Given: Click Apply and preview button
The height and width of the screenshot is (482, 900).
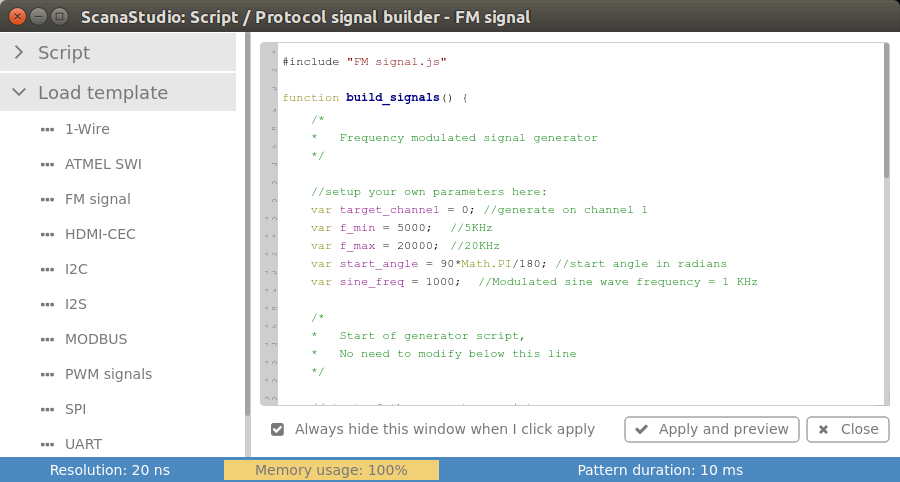Looking at the screenshot, I should (x=712, y=429).
